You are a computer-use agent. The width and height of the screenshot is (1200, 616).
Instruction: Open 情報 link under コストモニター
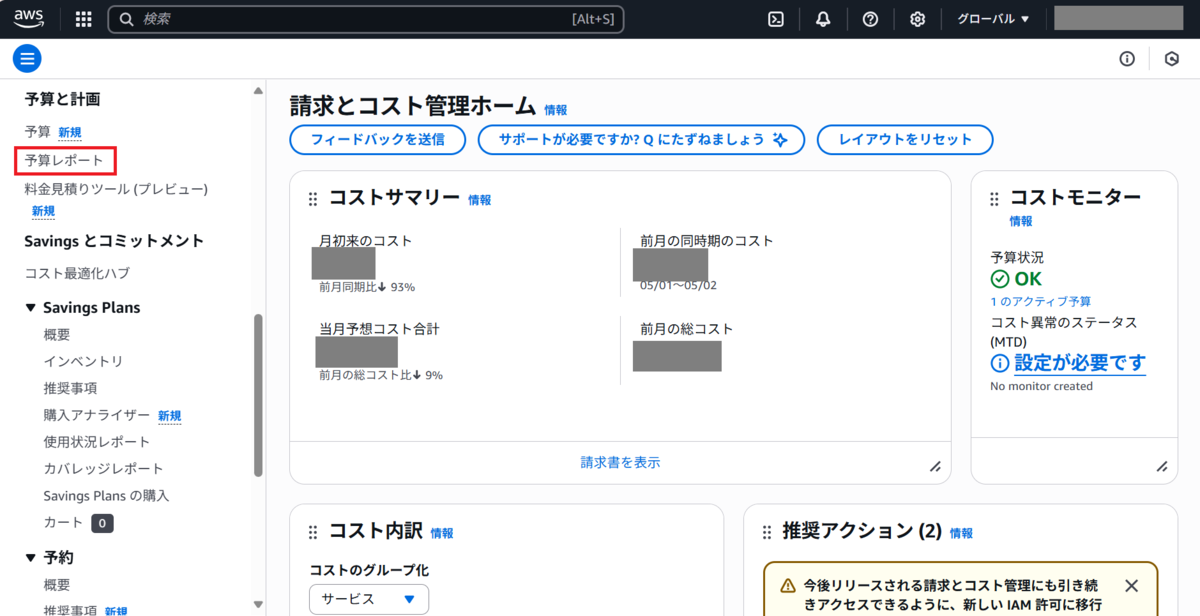[x=1021, y=221]
